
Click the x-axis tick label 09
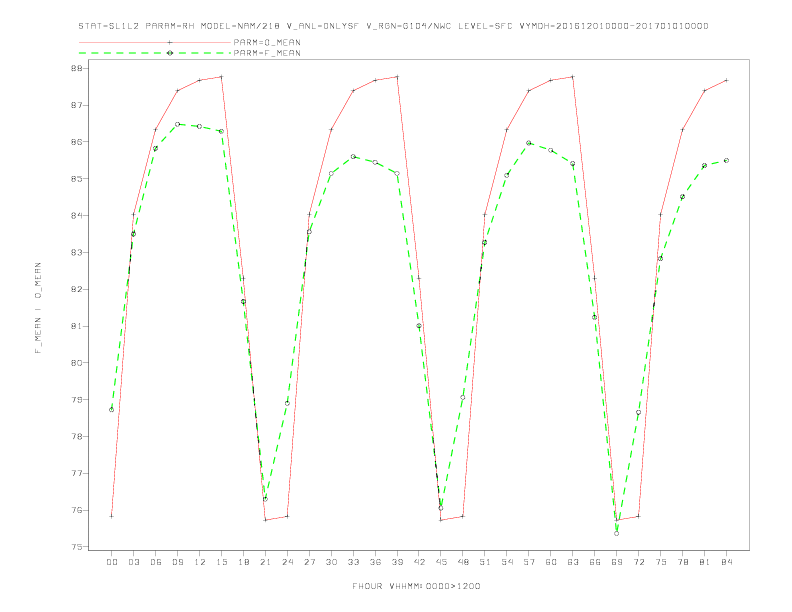tap(177, 562)
